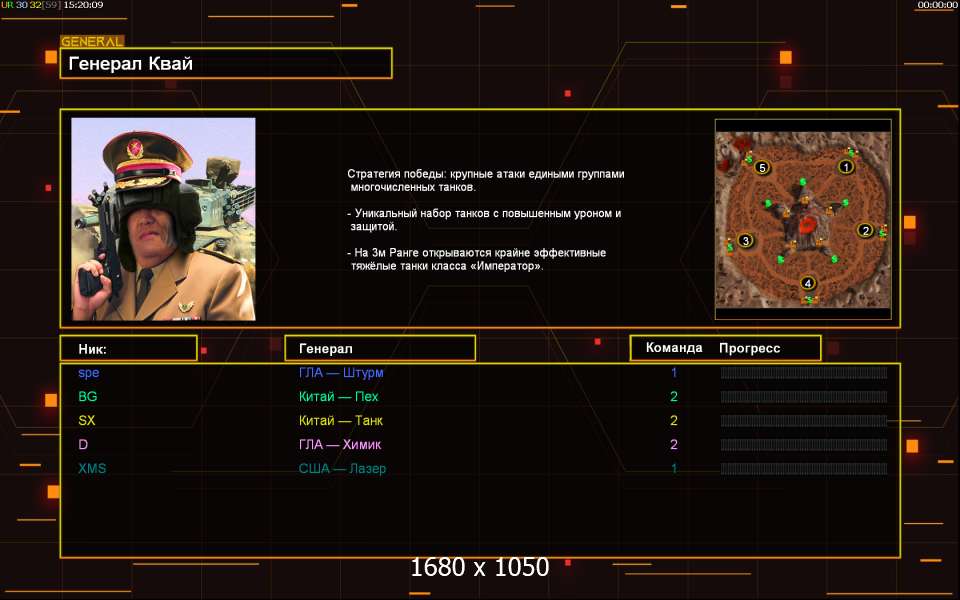Click the США — Лазер general entry

tap(342, 468)
